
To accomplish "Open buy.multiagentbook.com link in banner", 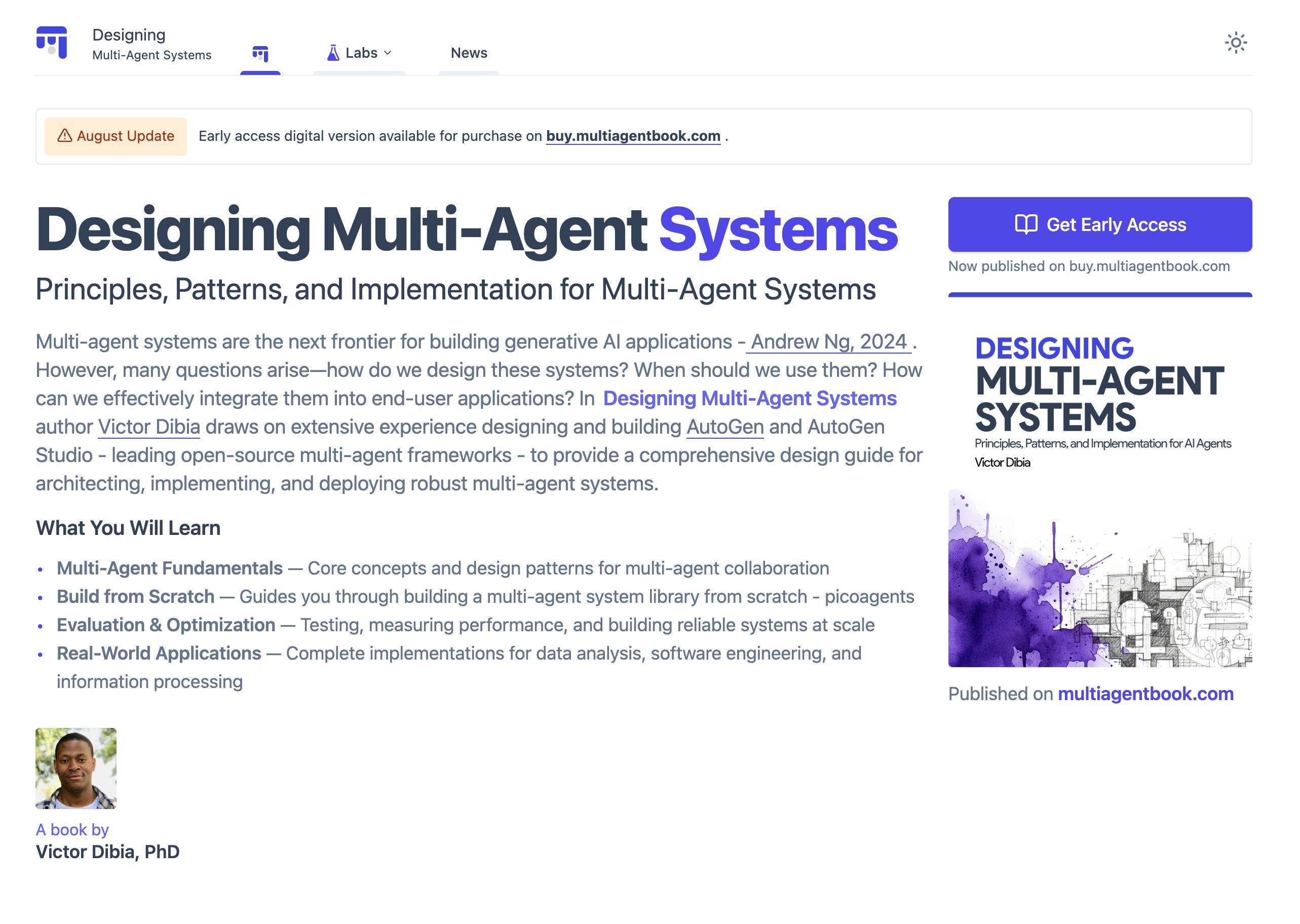I will click(633, 136).
